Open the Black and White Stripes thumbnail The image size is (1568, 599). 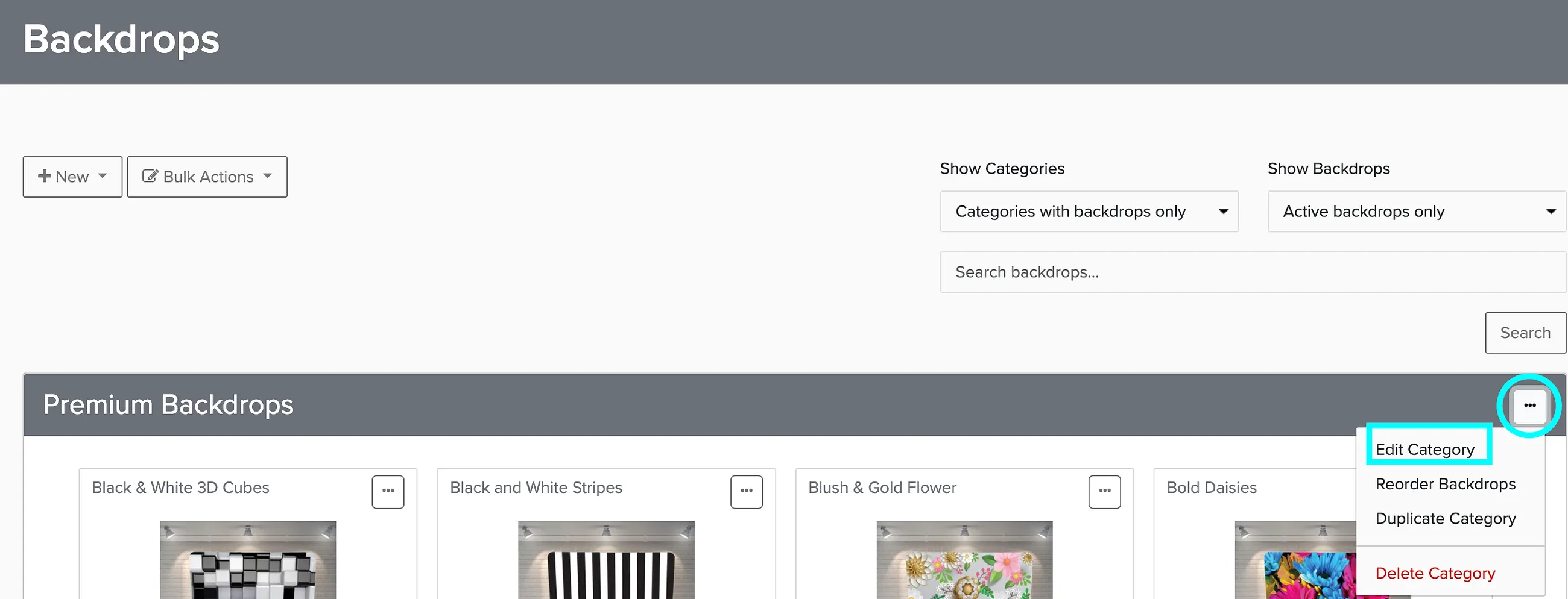click(606, 560)
